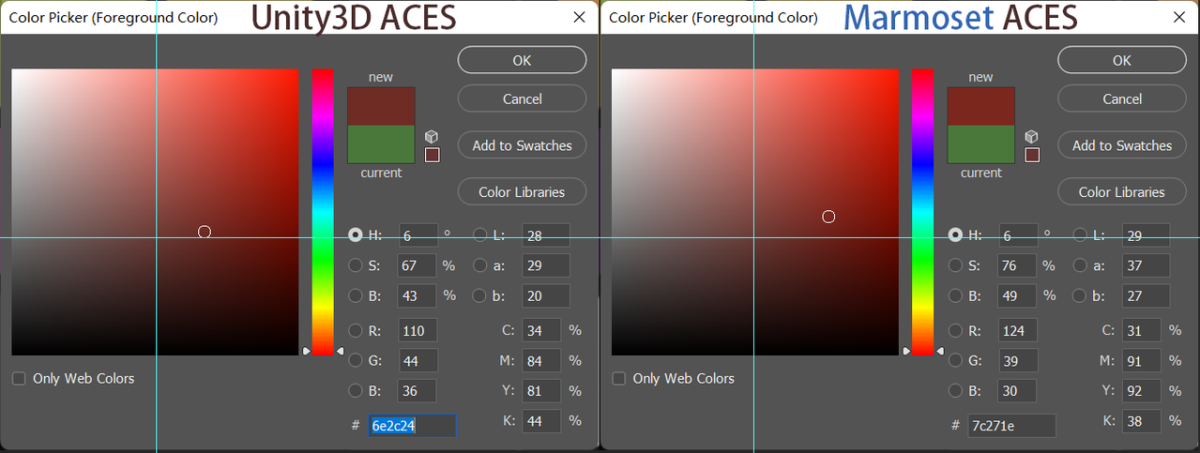The image size is (1200, 453).
Task: Click Cancel in the Unity3D ACES picker
Action: (x=522, y=99)
